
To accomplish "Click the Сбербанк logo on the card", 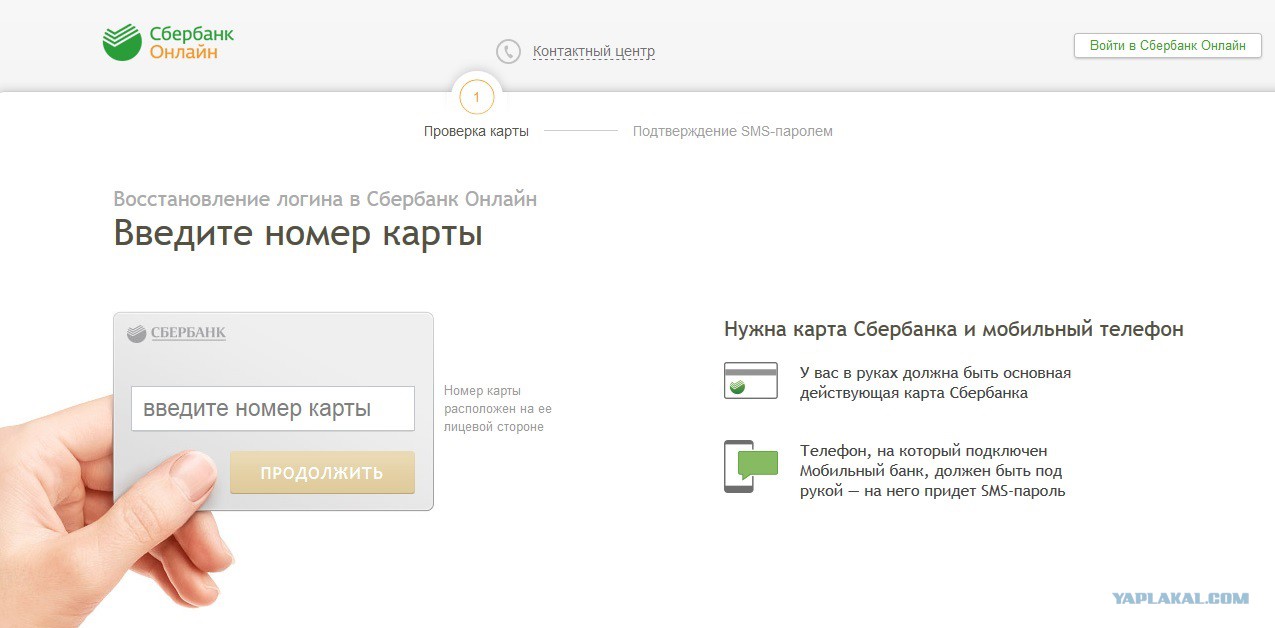I will click(x=177, y=333).
